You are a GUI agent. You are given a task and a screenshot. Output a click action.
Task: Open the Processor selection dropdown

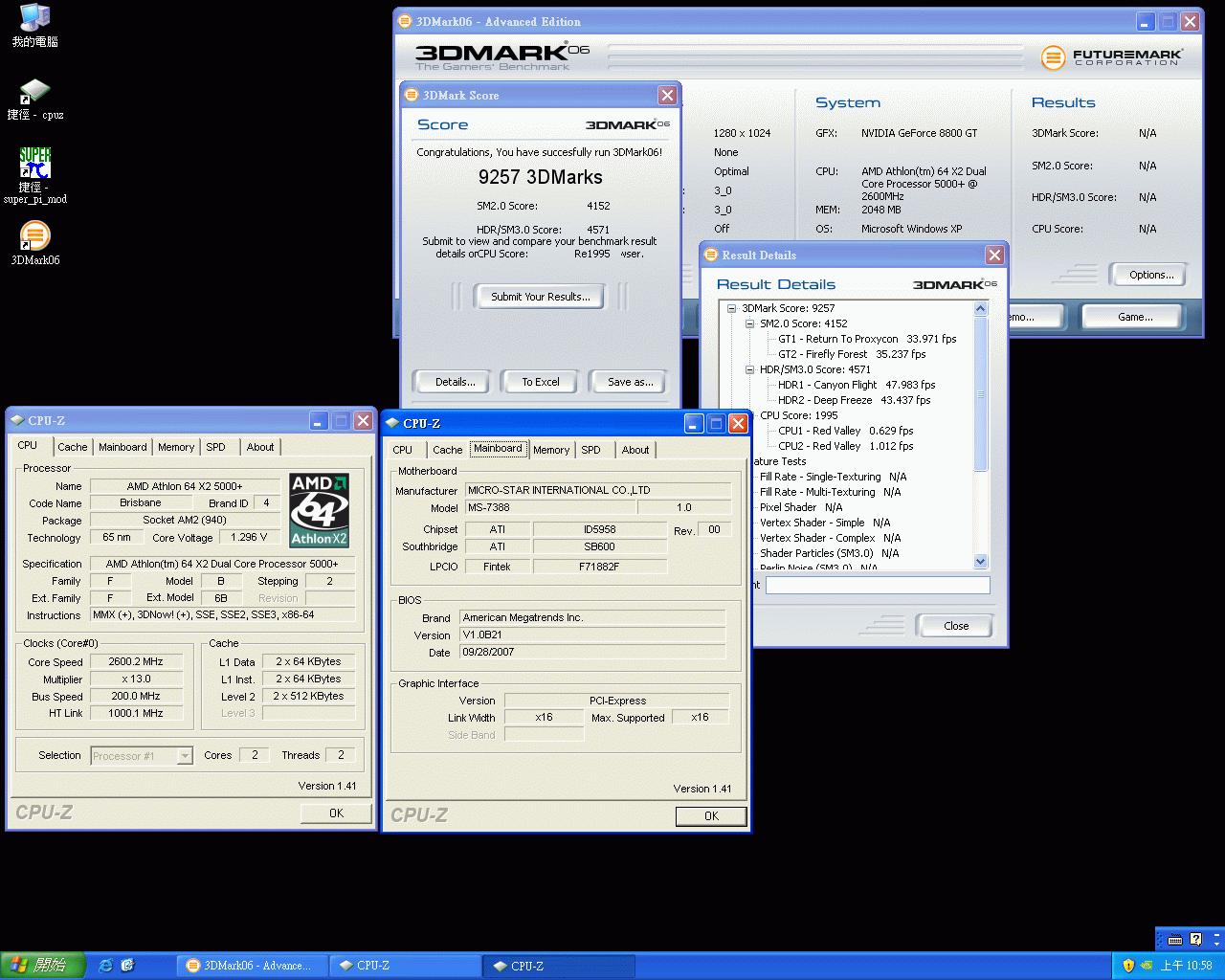pos(185,756)
